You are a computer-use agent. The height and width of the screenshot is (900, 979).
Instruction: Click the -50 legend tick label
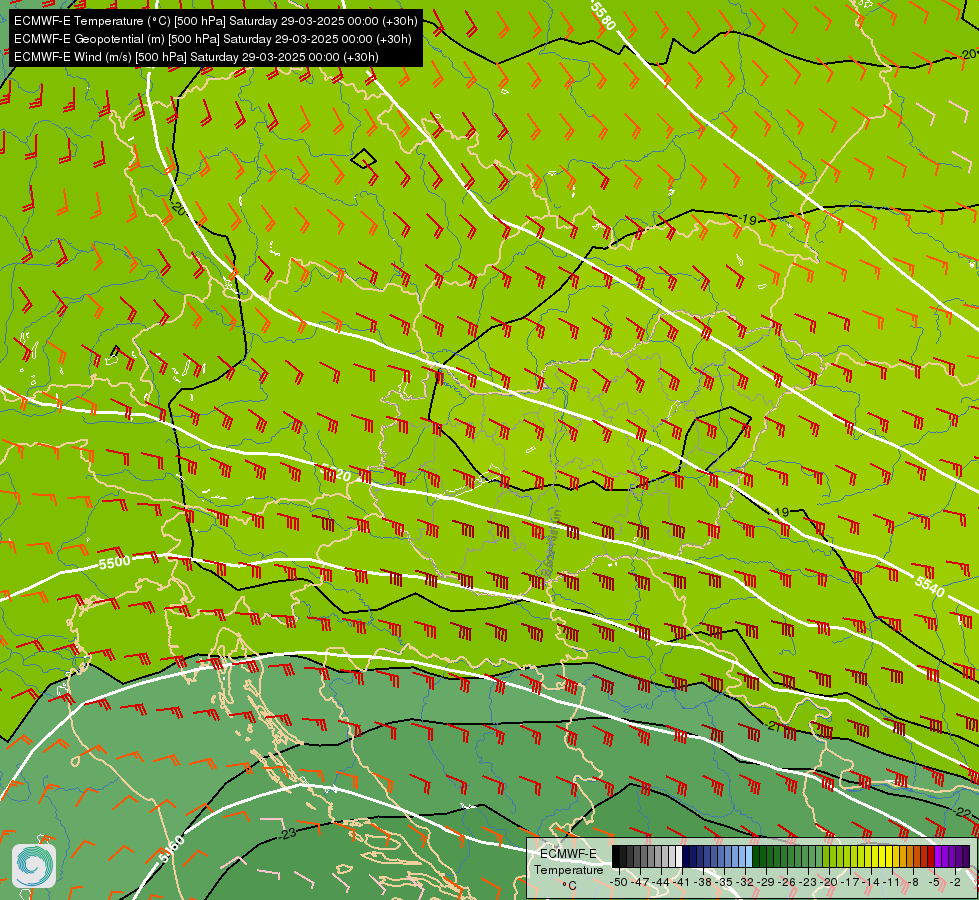(619, 882)
